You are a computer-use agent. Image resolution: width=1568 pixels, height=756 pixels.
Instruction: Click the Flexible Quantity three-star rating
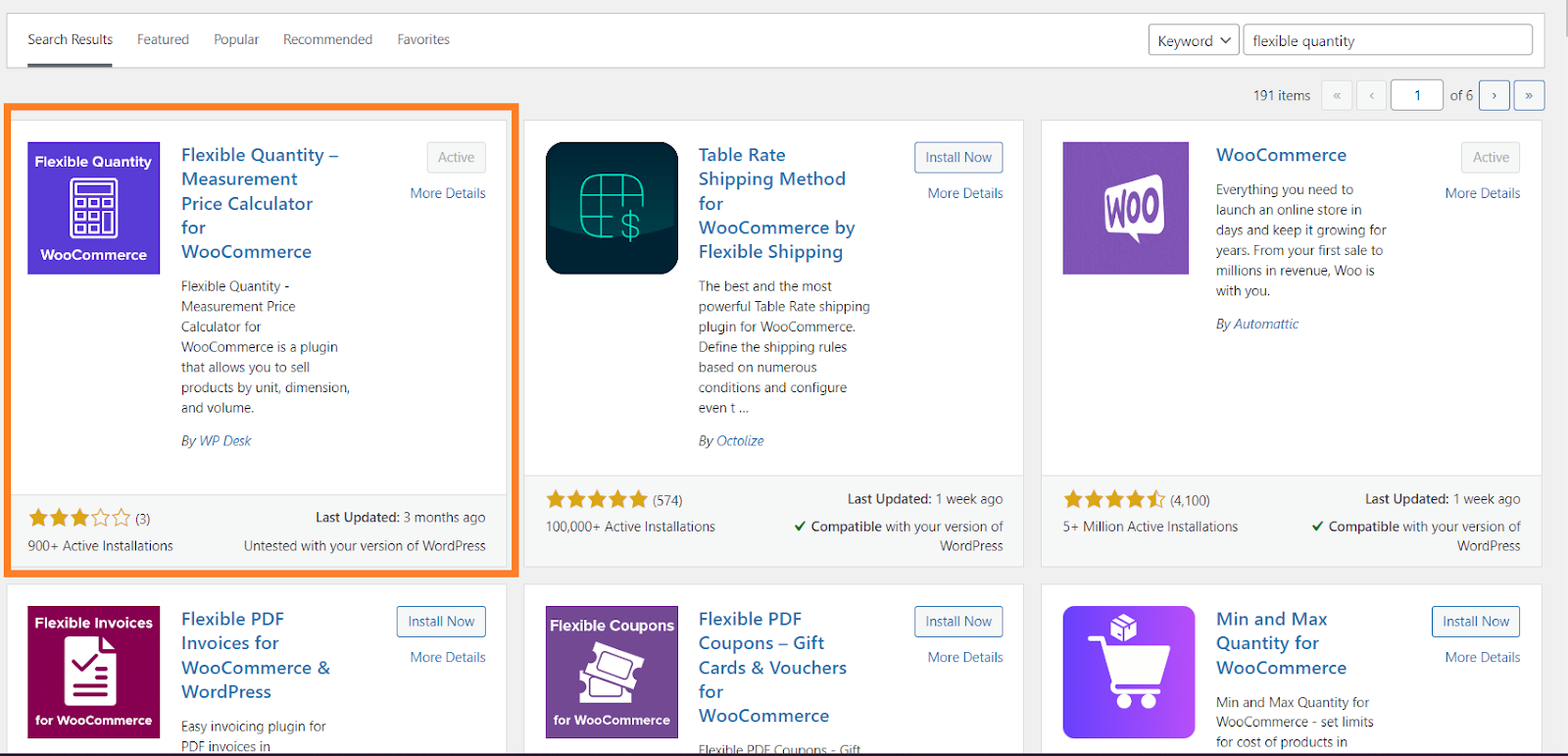[x=79, y=518]
